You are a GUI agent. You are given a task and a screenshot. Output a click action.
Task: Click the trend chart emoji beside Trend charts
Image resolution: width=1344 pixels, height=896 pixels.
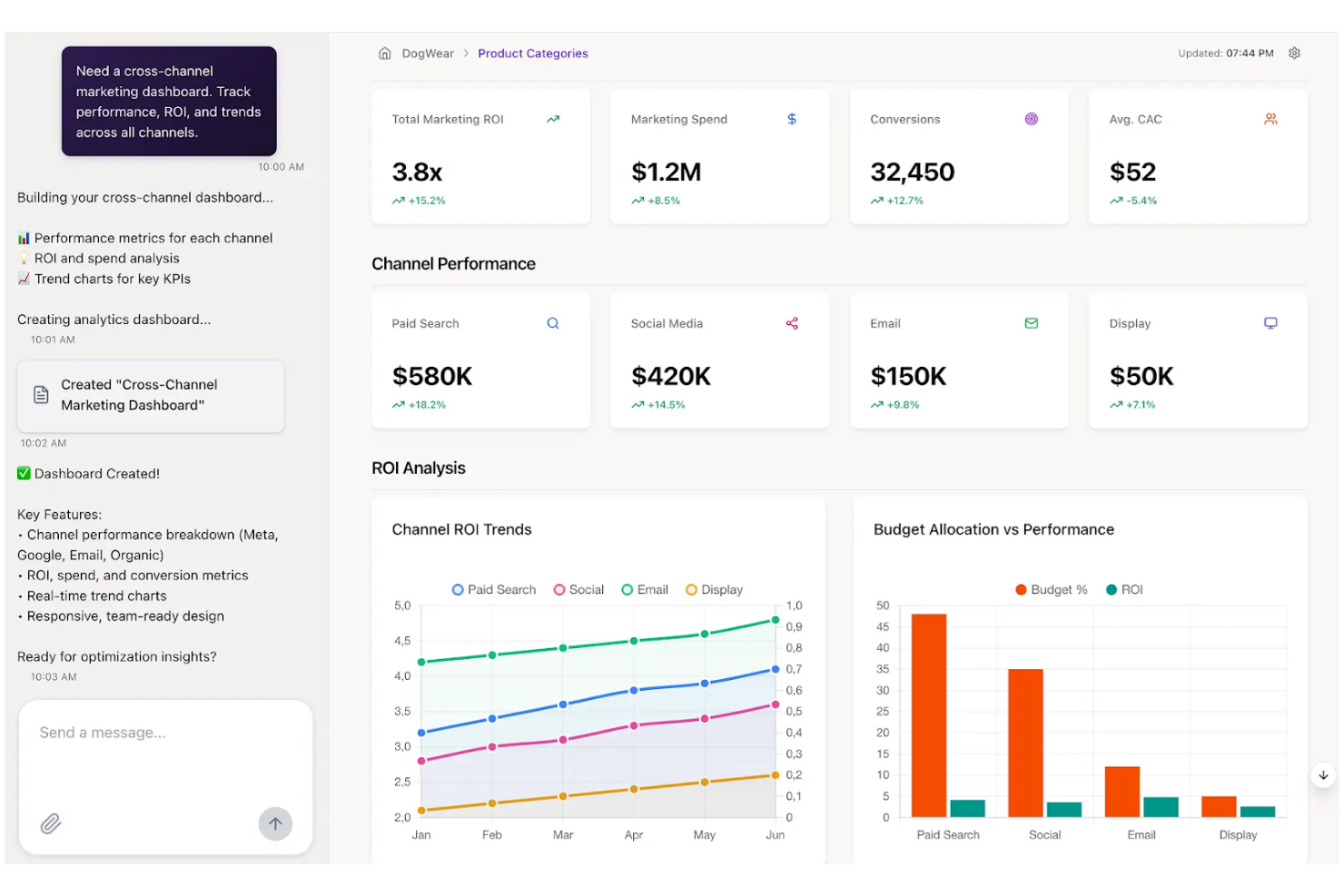tap(24, 279)
